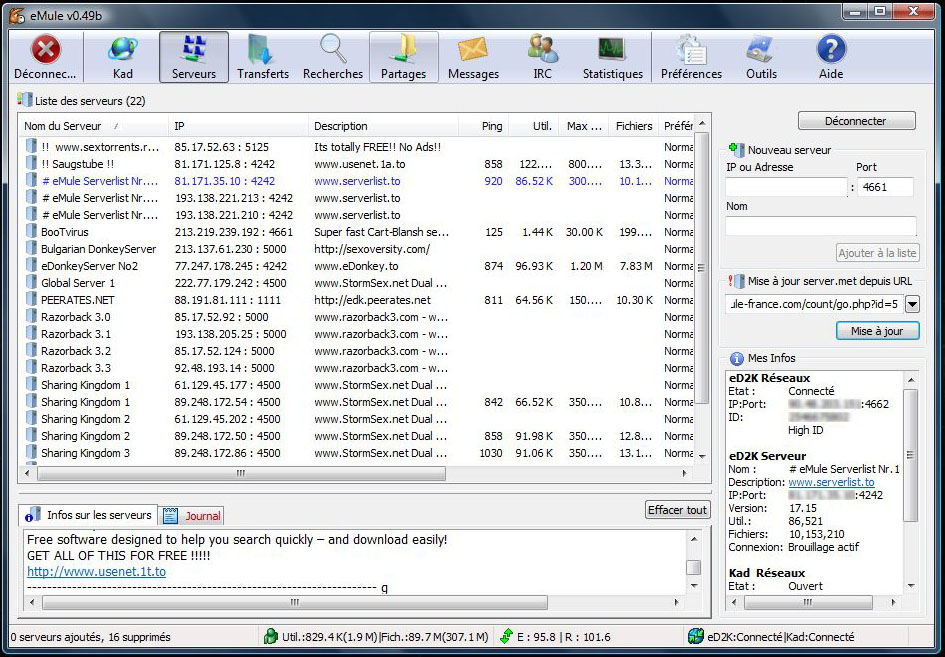The width and height of the screenshot is (945, 657).
Task: Open the Messages envelope icon
Action: click(473, 57)
